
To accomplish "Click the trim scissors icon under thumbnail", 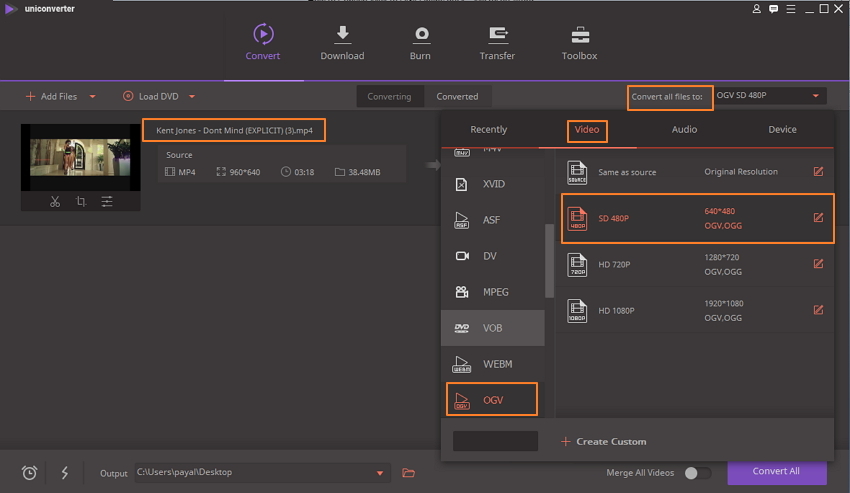I will click(x=55, y=202).
